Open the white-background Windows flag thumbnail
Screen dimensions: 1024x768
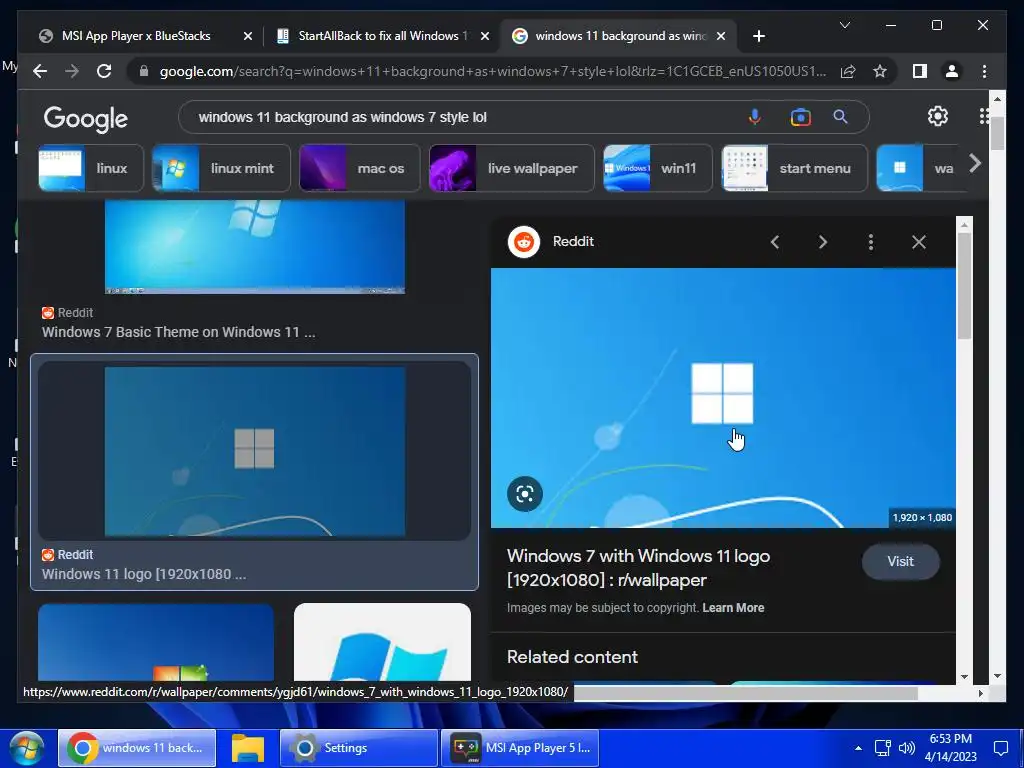[382, 642]
